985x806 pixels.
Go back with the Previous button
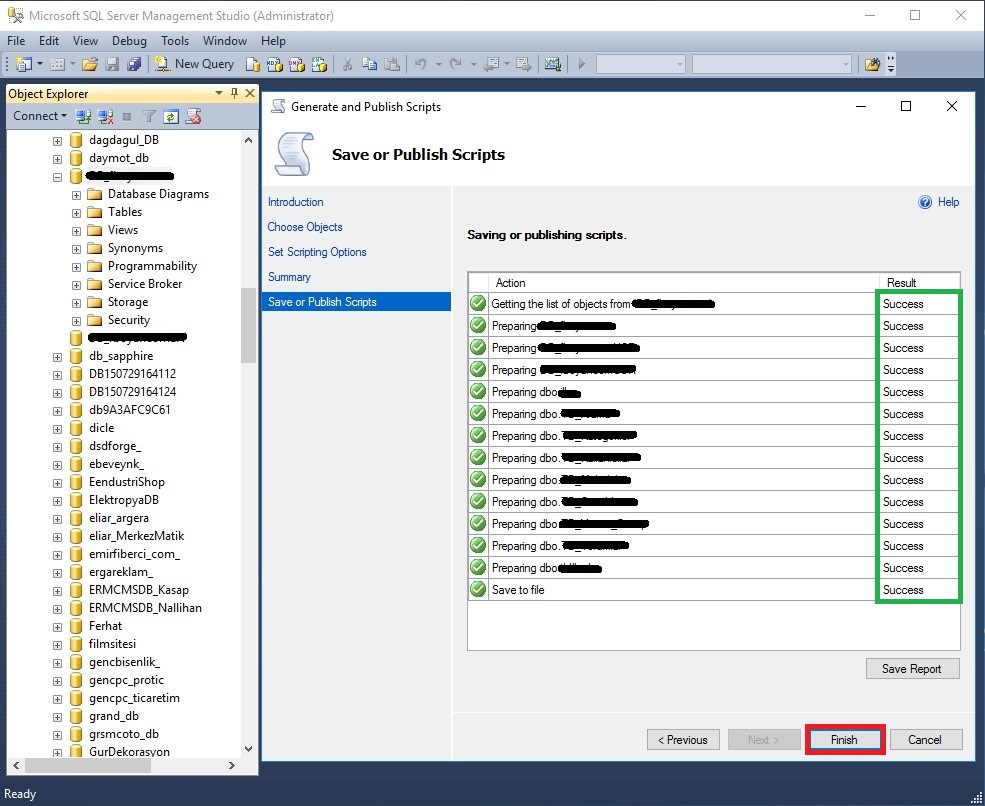(682, 739)
